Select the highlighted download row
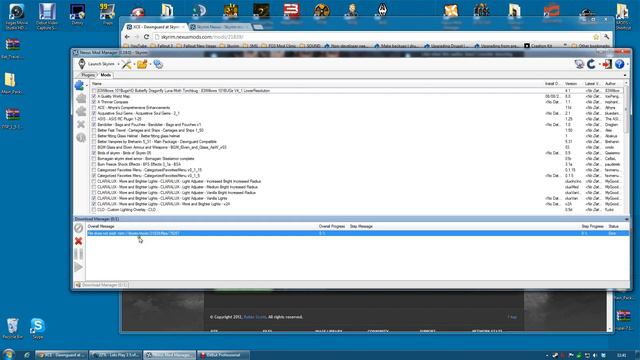640x360 pixels. [358, 233]
